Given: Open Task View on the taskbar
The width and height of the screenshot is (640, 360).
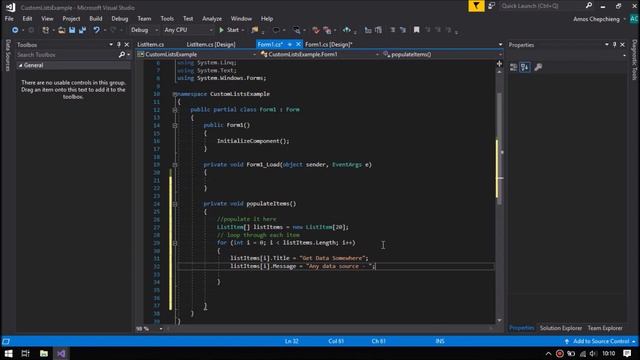Looking at the screenshot, I should (25, 353).
